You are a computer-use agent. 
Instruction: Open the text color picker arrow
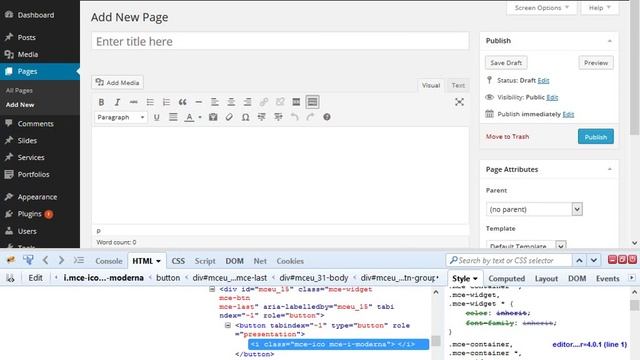(200, 118)
